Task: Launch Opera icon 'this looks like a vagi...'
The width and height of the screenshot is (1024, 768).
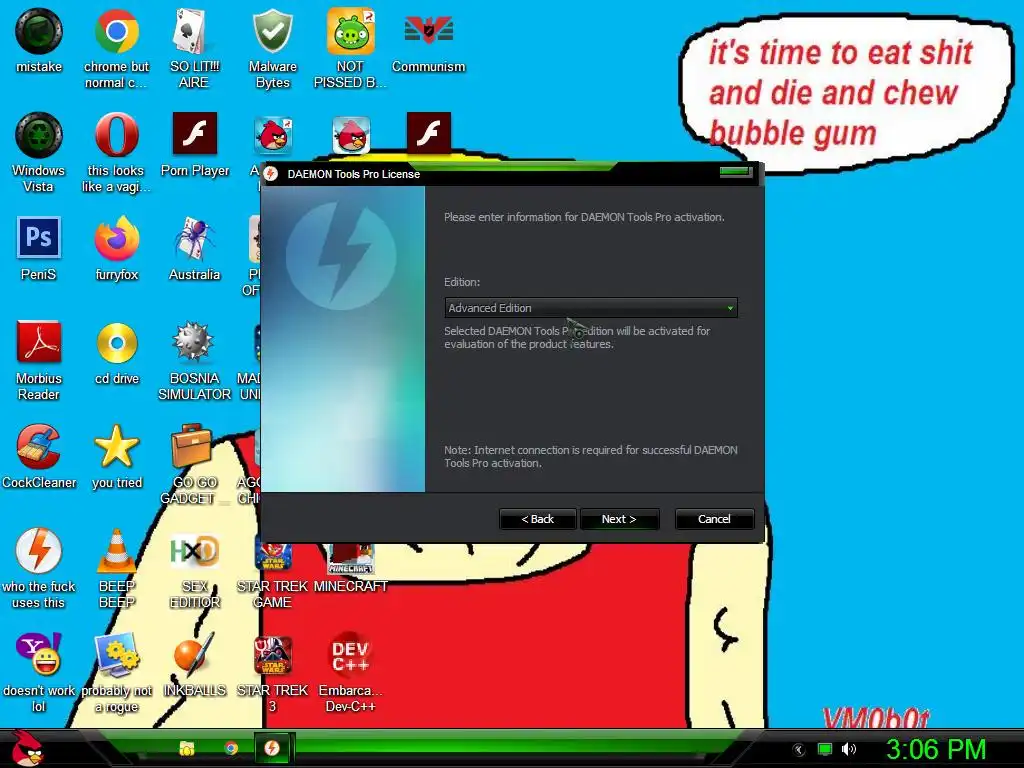Action: click(x=116, y=135)
